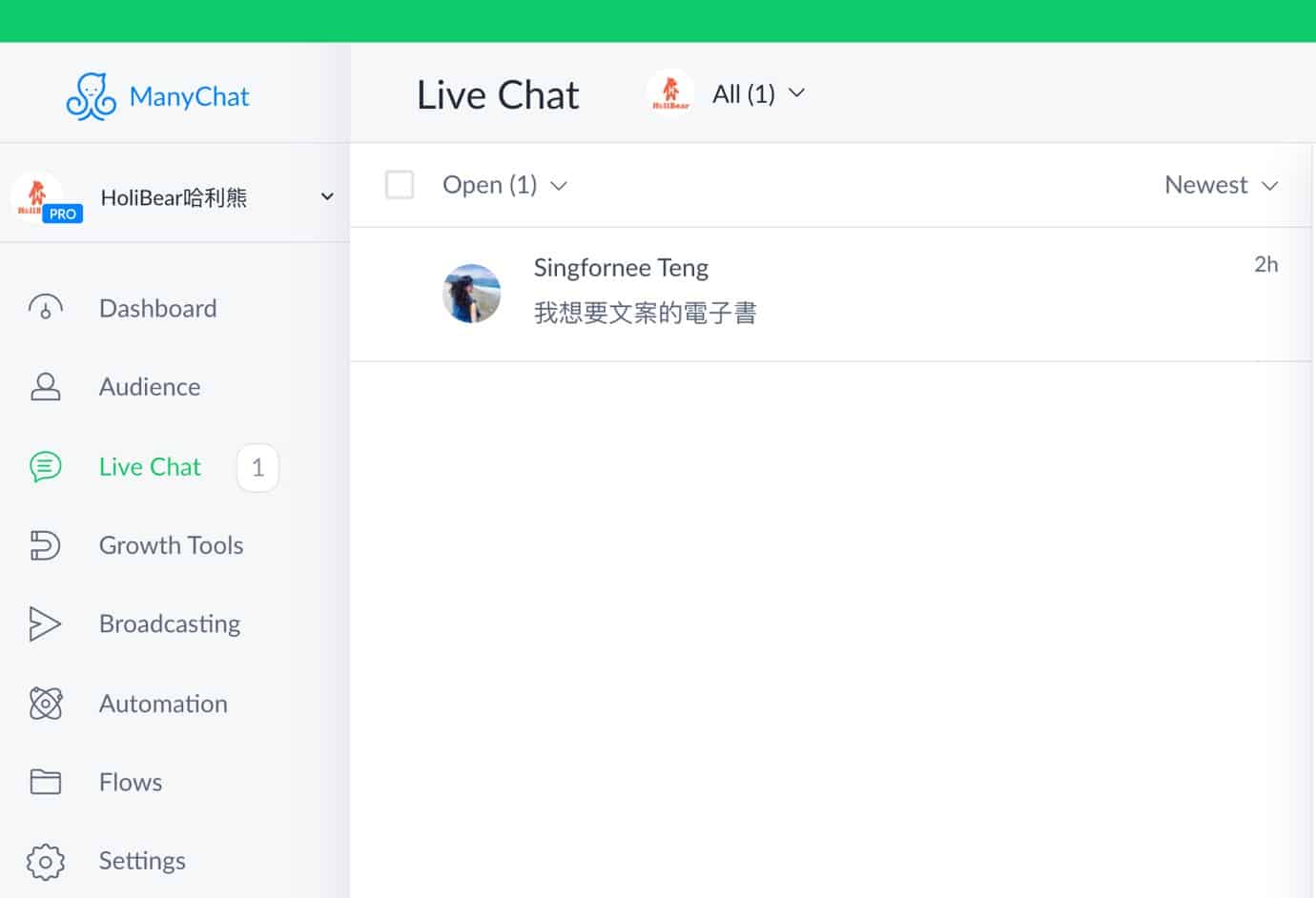Click the Settings gear icon
This screenshot has height=898, width=1316.
[46, 861]
